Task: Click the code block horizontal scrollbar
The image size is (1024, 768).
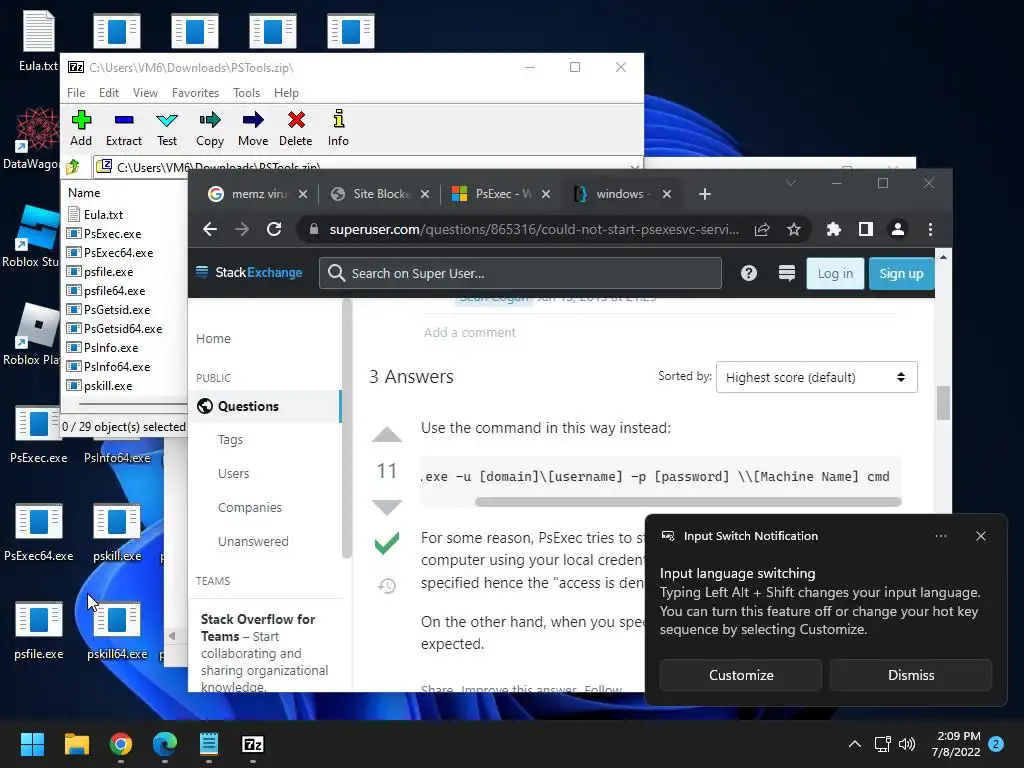Action: pos(688,502)
